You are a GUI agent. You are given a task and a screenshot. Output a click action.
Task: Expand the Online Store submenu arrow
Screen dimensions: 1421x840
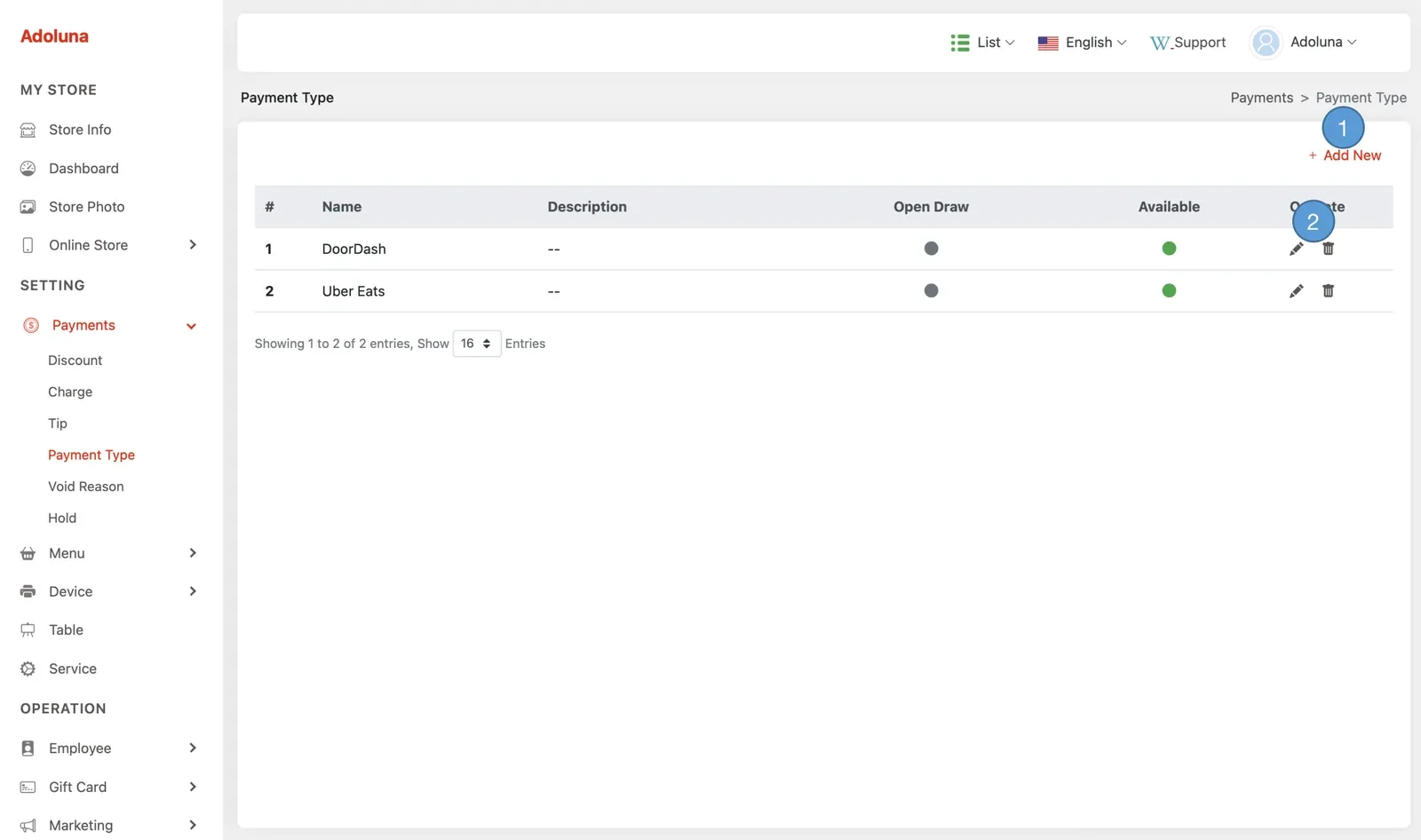pos(193,245)
